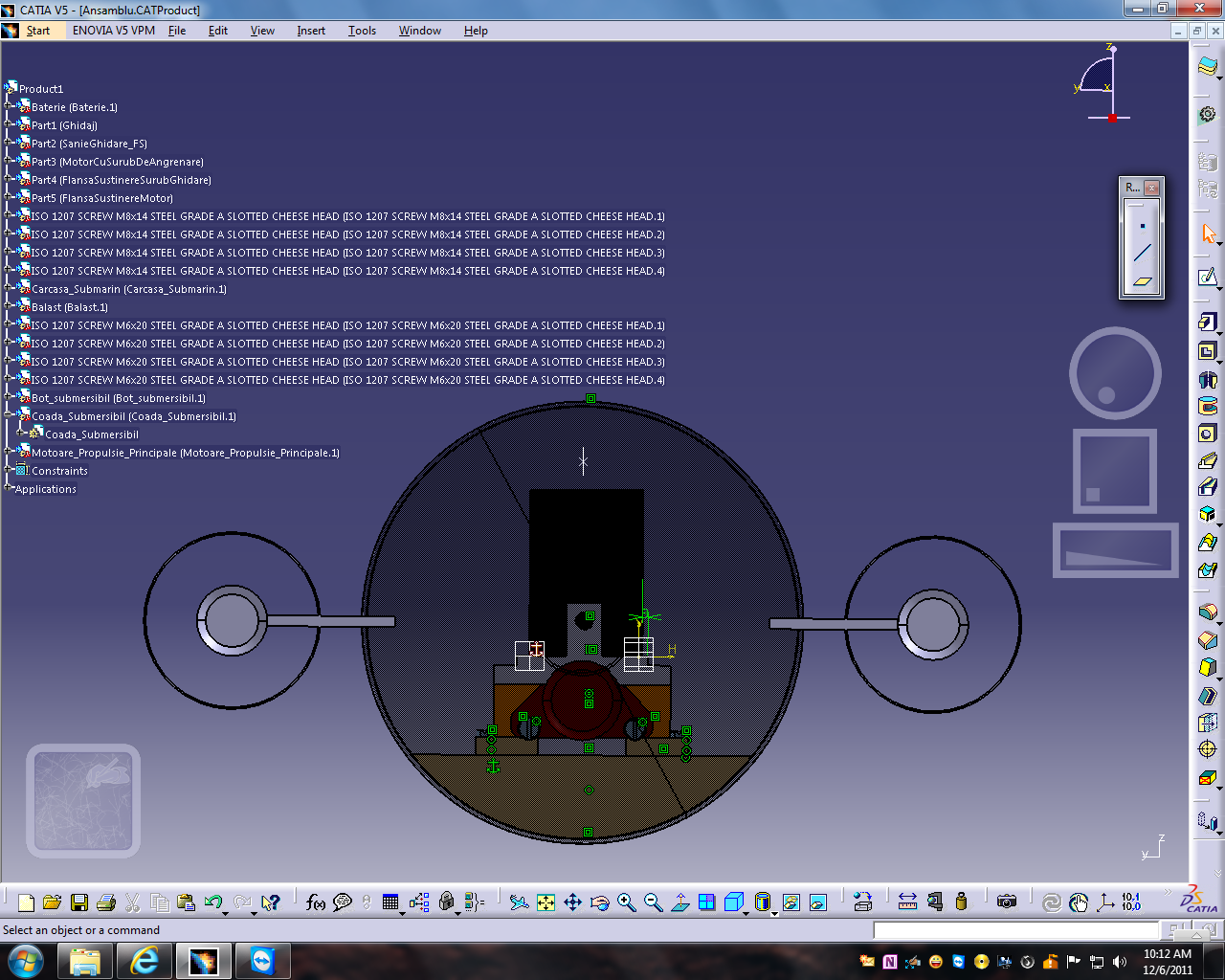Activate the Rotate view tool
The height and width of the screenshot is (980, 1225).
pyautogui.click(x=599, y=902)
